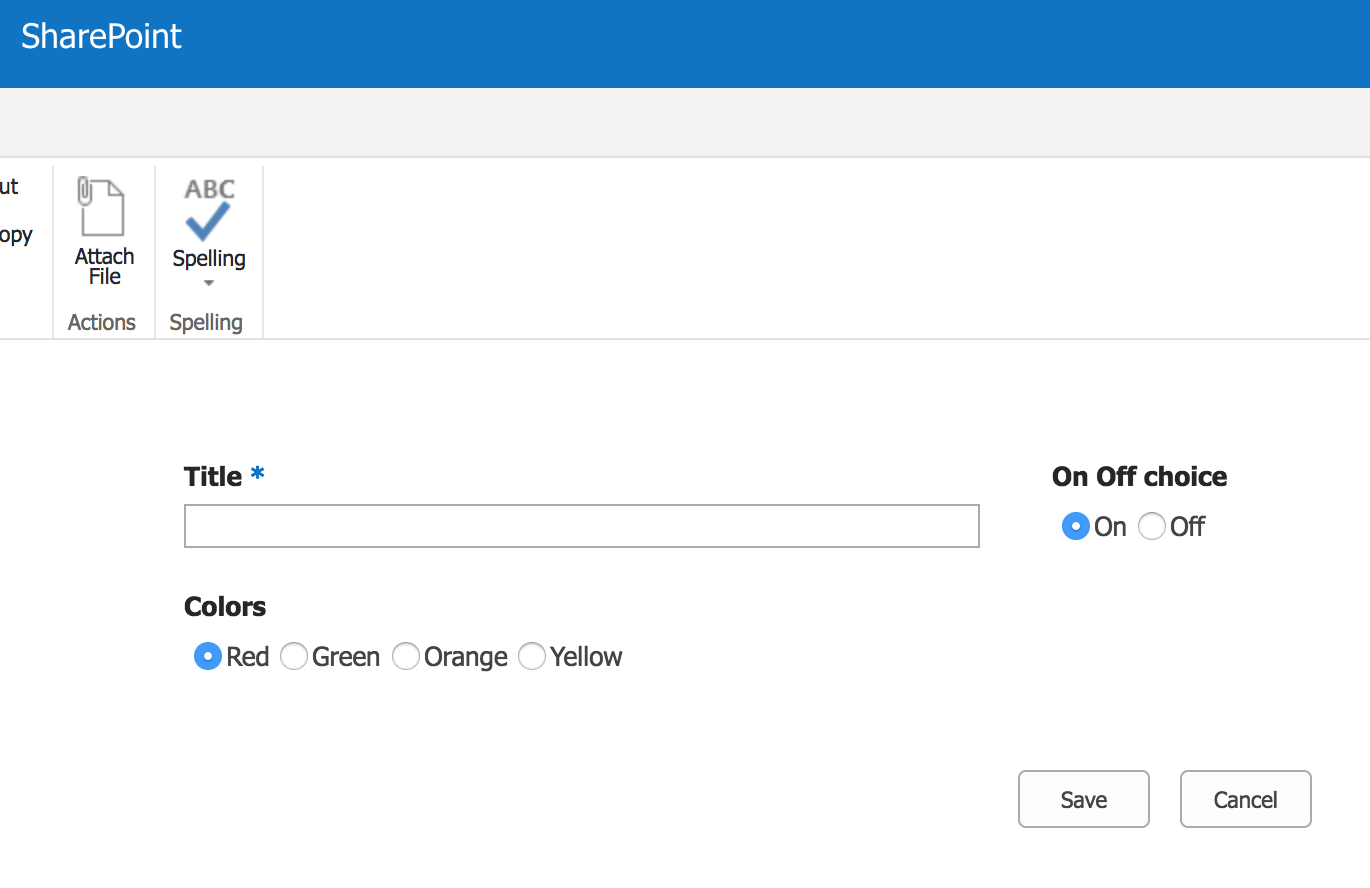This screenshot has height=888, width=1370.
Task: Click the partially visible Cut command
Action: 9,187
